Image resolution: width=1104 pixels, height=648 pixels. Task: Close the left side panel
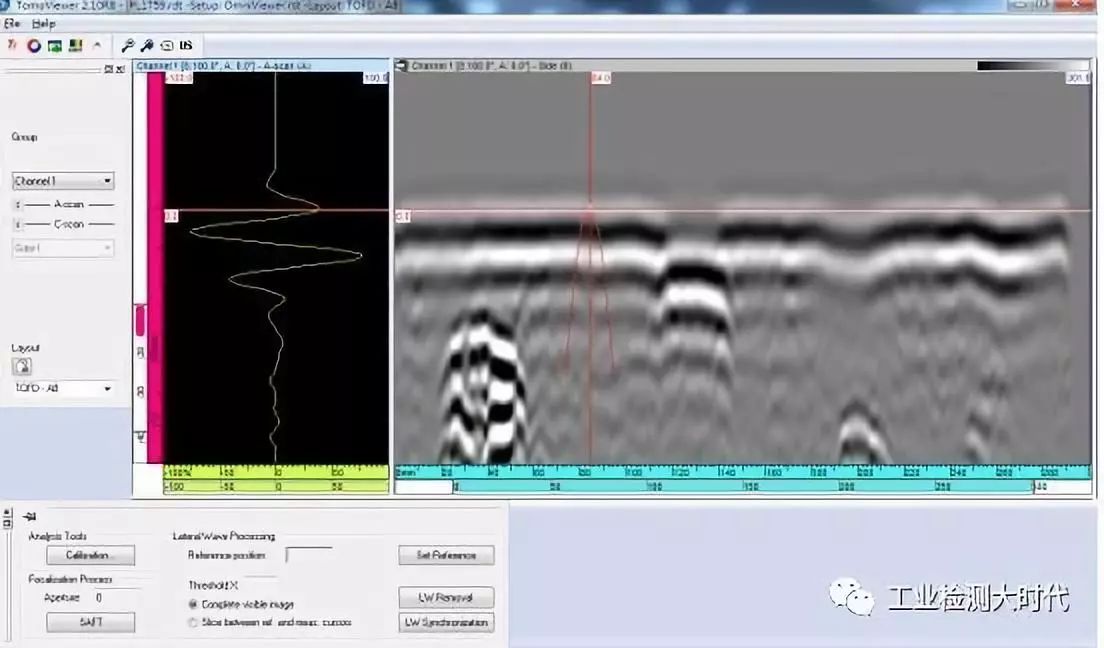120,68
